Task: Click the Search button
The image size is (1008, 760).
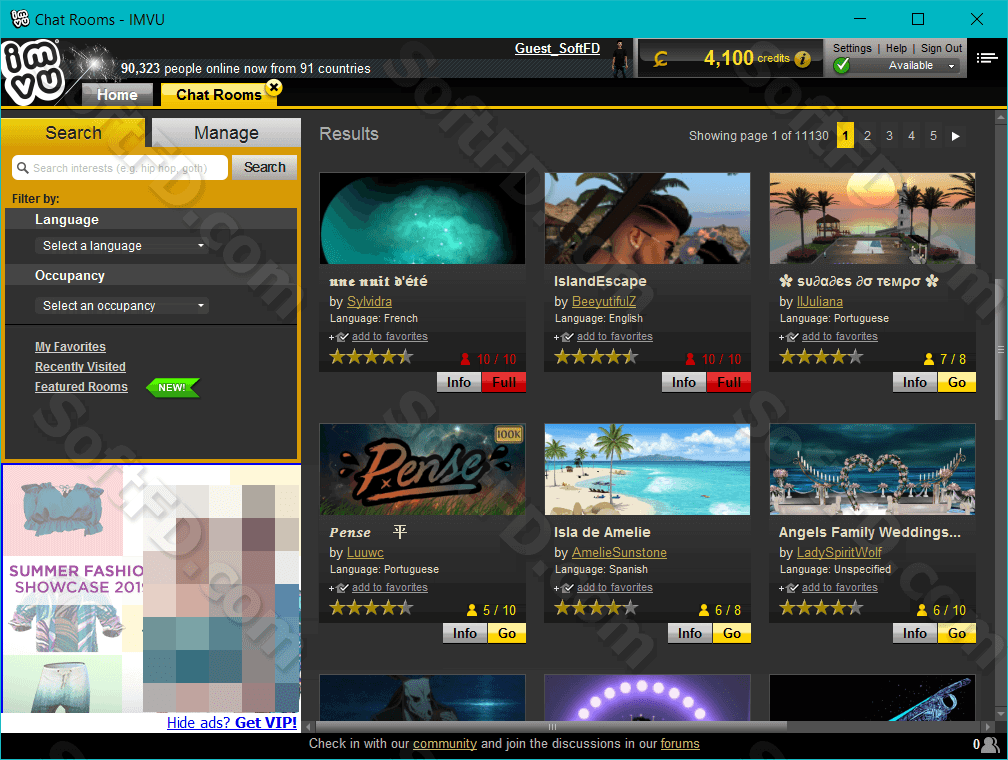Action: point(264,167)
